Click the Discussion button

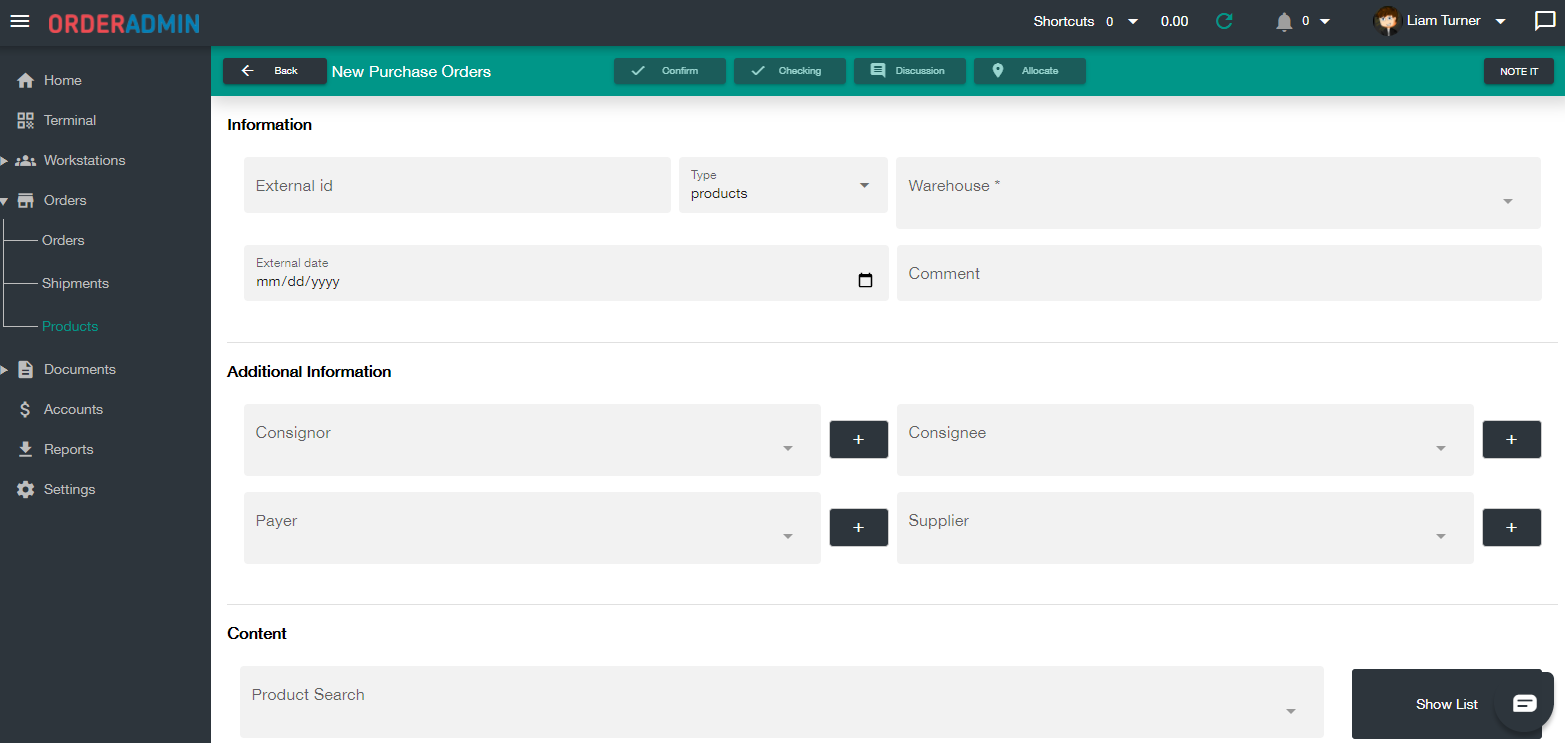(x=910, y=71)
